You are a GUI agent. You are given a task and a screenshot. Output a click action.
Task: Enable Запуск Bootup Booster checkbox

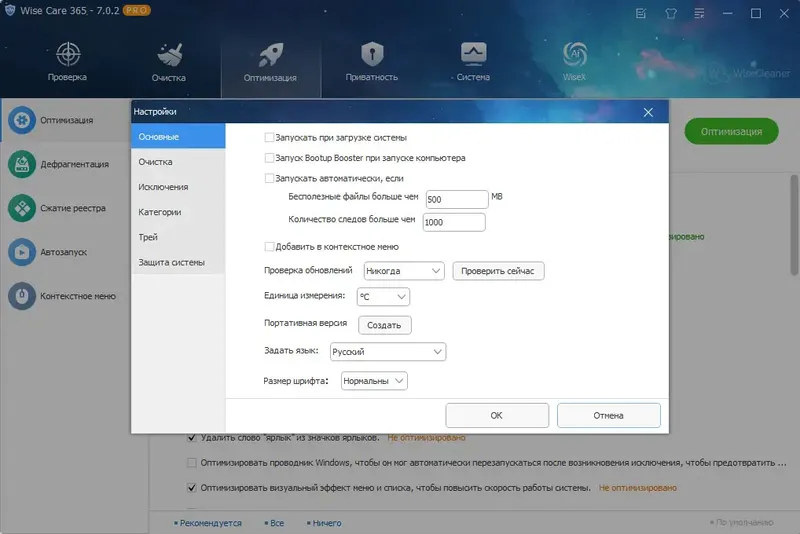[269, 158]
